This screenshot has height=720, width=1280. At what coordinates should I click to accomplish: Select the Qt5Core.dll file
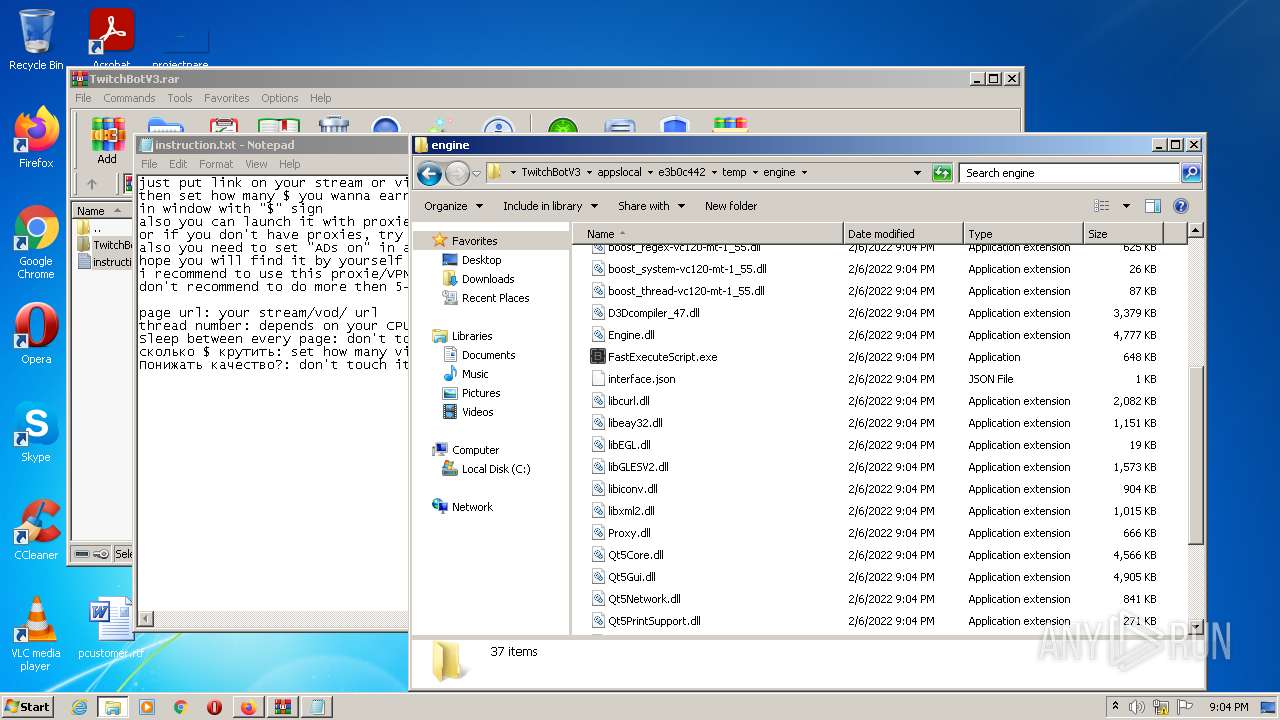pos(636,555)
